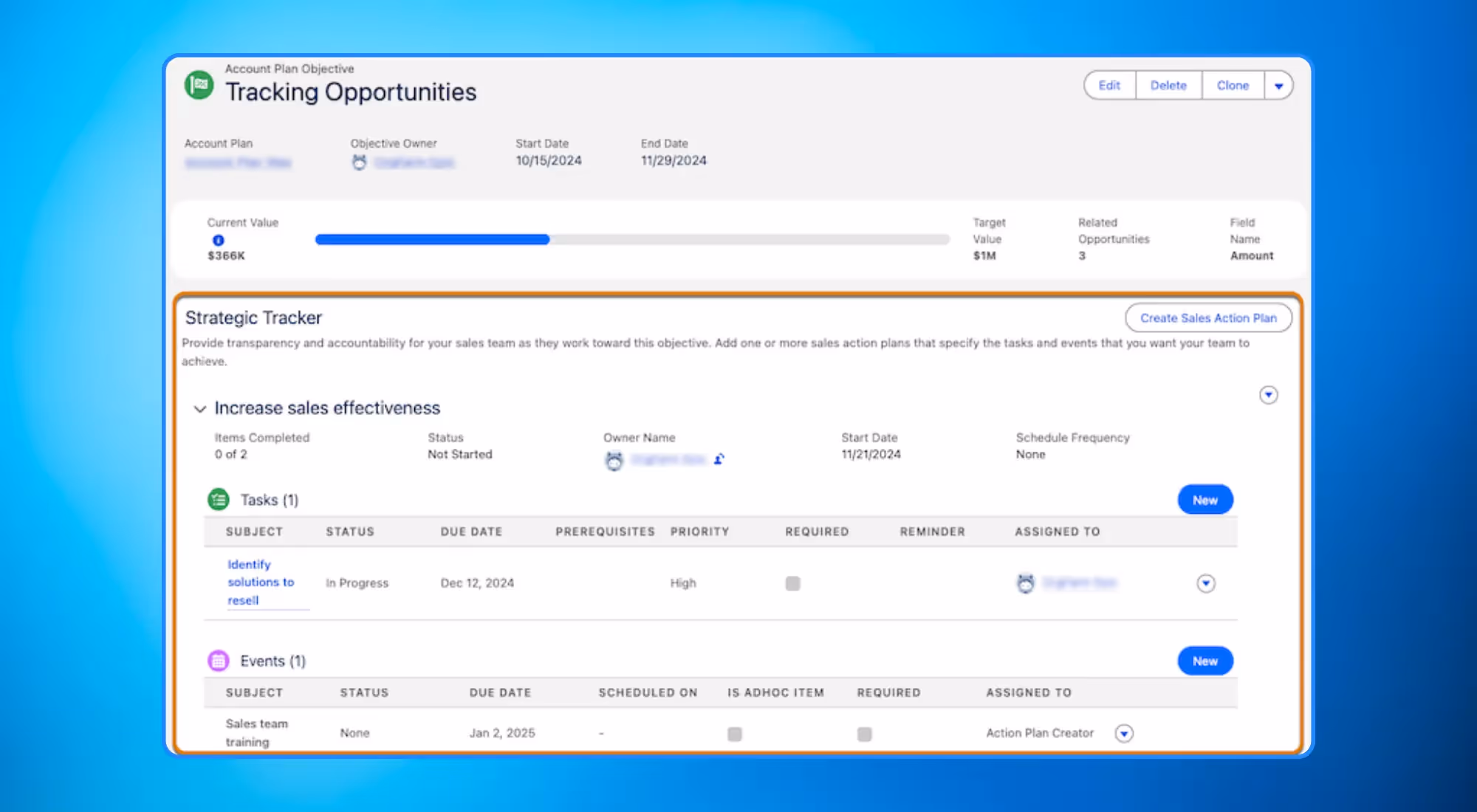
Task: Click the Tasks STATUS column header
Action: coord(350,531)
